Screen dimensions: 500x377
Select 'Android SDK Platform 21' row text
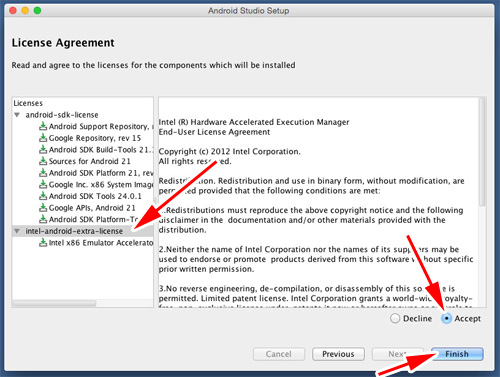click(101, 173)
